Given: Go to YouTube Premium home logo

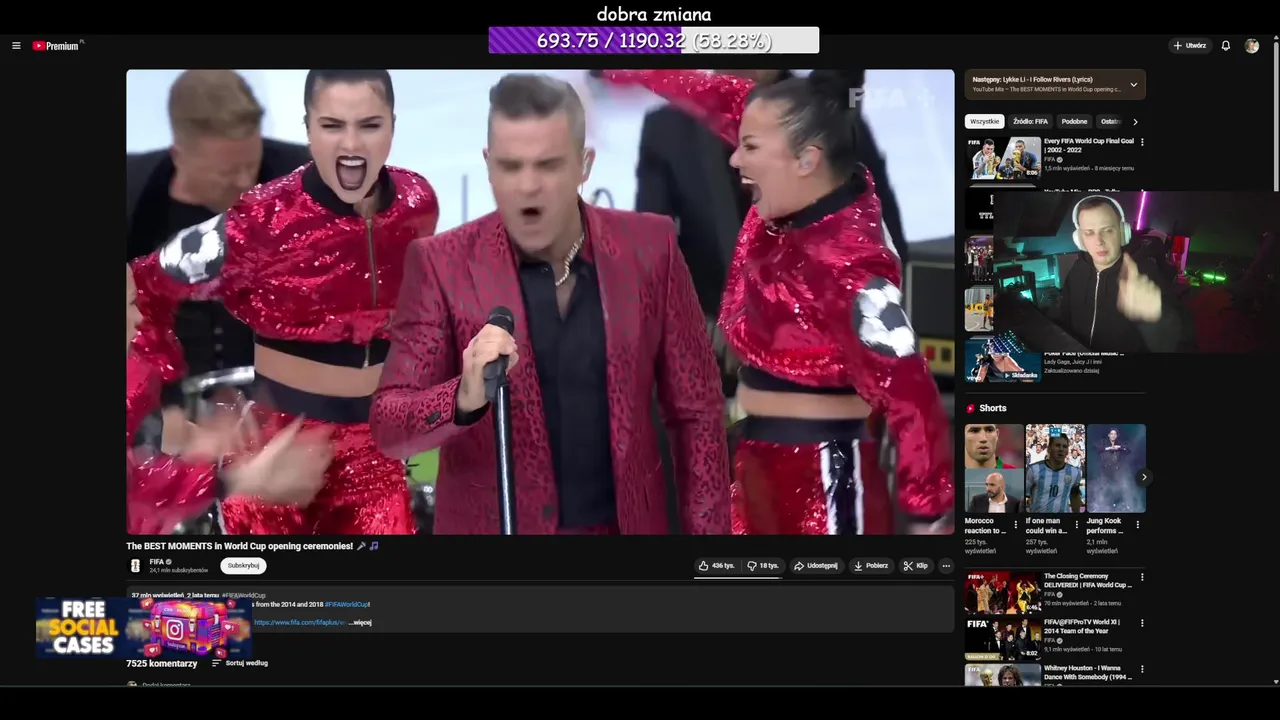Looking at the screenshot, I should pyautogui.click(x=56, y=46).
